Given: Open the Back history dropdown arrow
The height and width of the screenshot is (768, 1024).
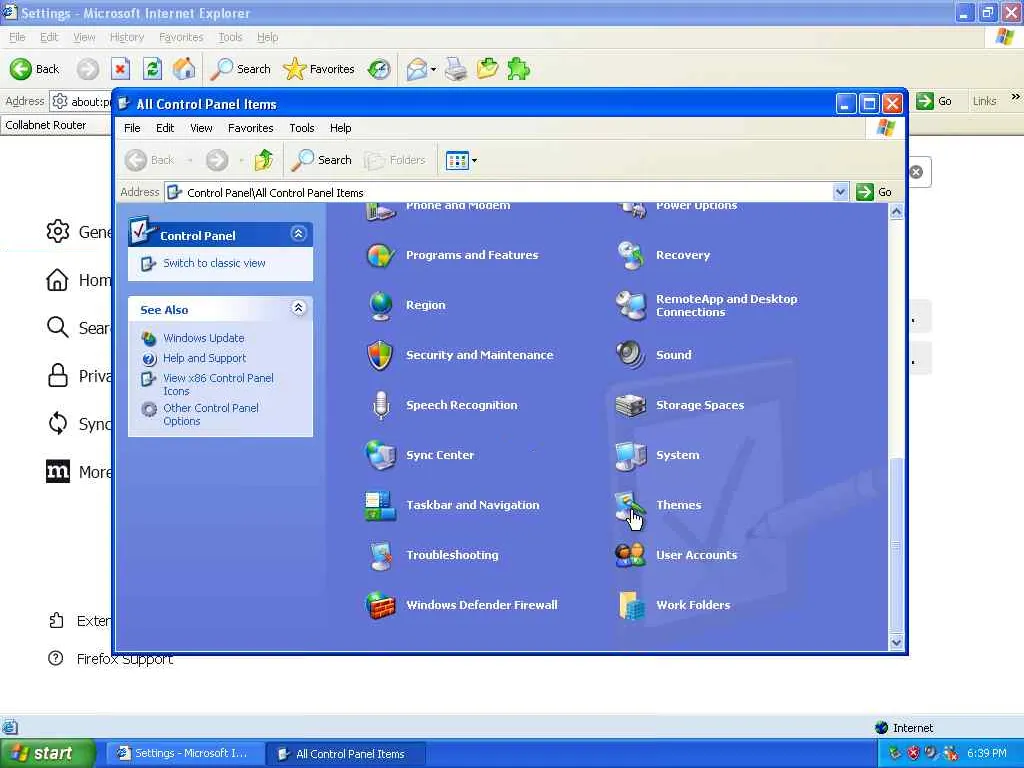Looking at the screenshot, I should coord(190,160).
